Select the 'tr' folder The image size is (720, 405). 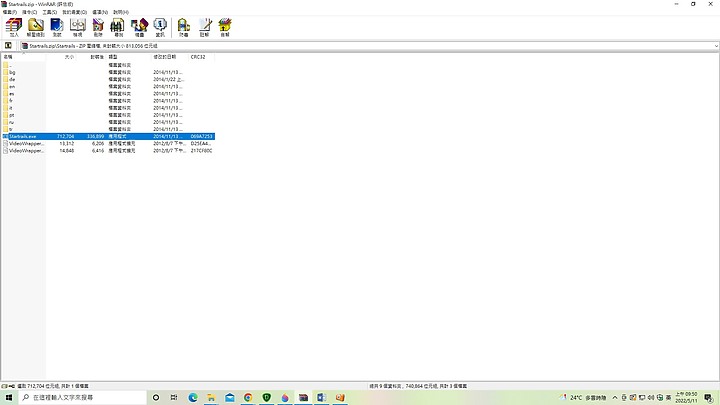tap(108, 129)
